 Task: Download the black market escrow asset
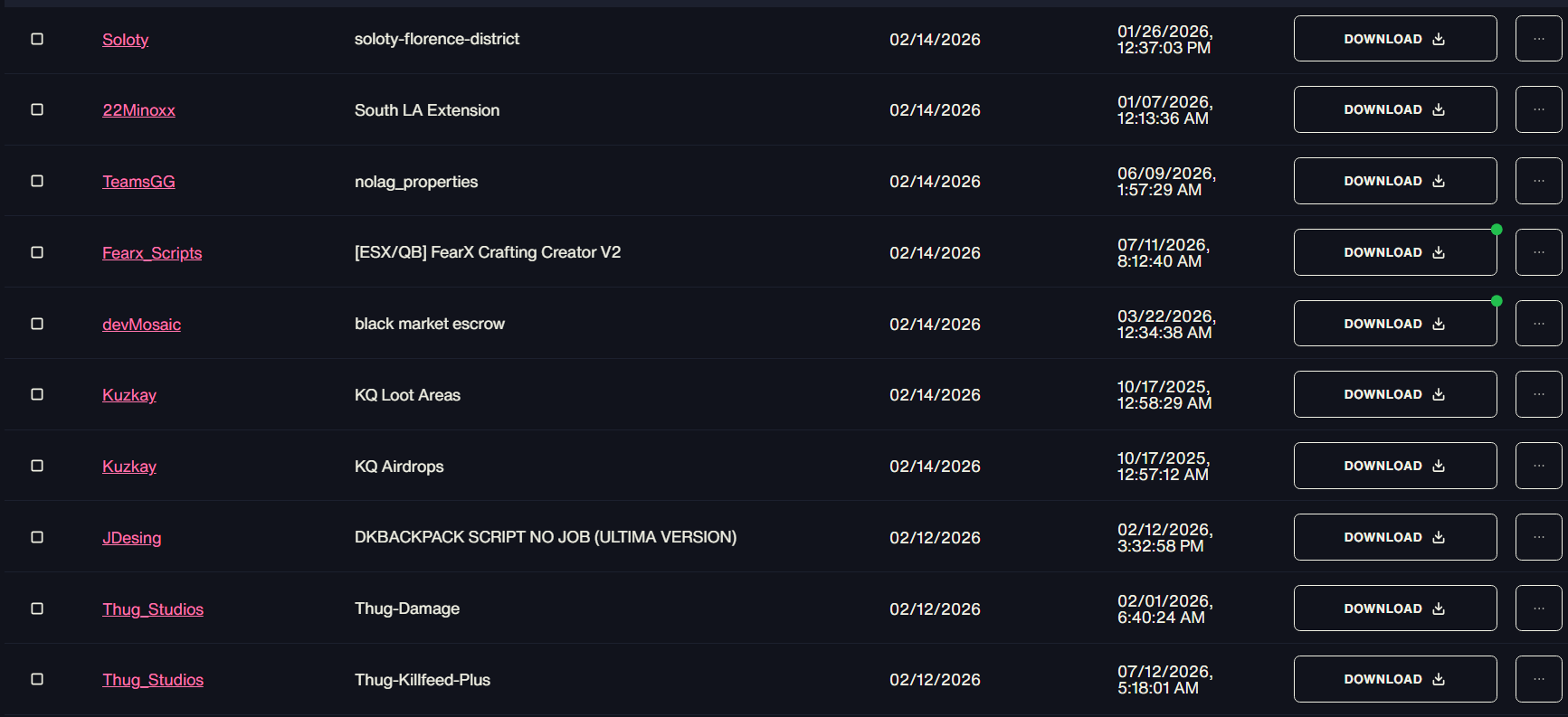coord(1395,324)
